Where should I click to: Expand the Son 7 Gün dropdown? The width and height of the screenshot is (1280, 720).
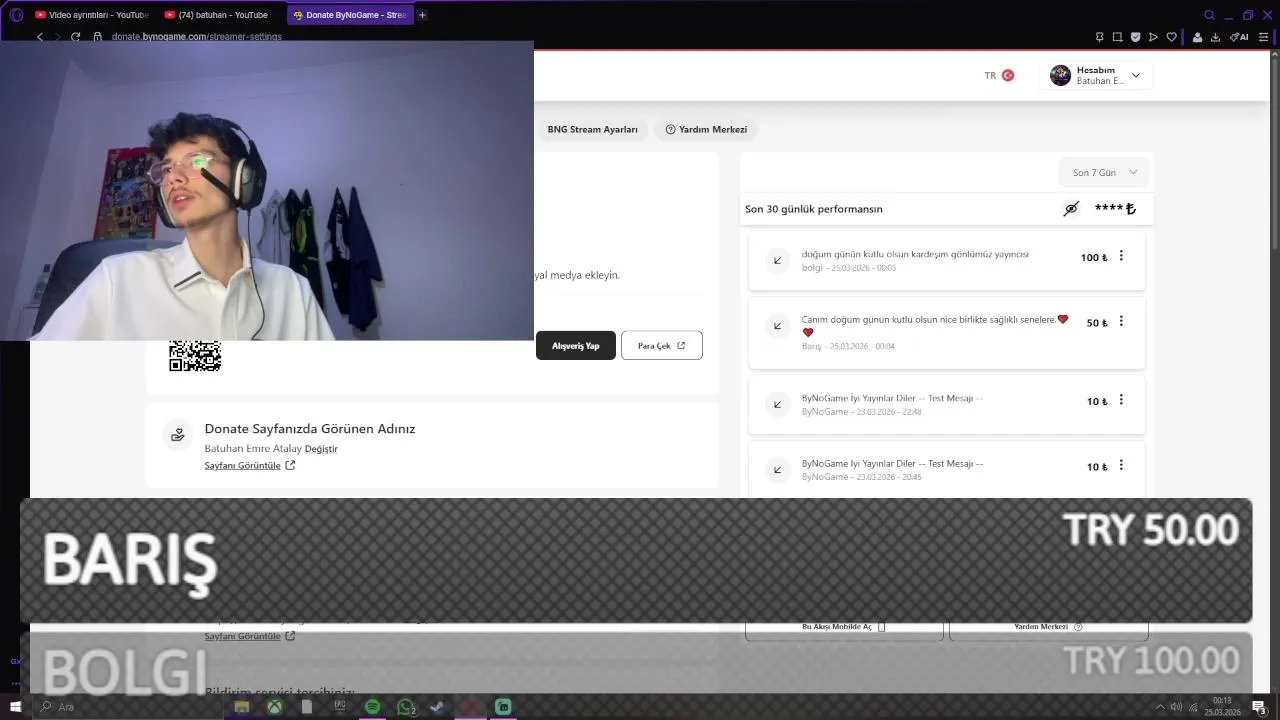[x=1104, y=172]
